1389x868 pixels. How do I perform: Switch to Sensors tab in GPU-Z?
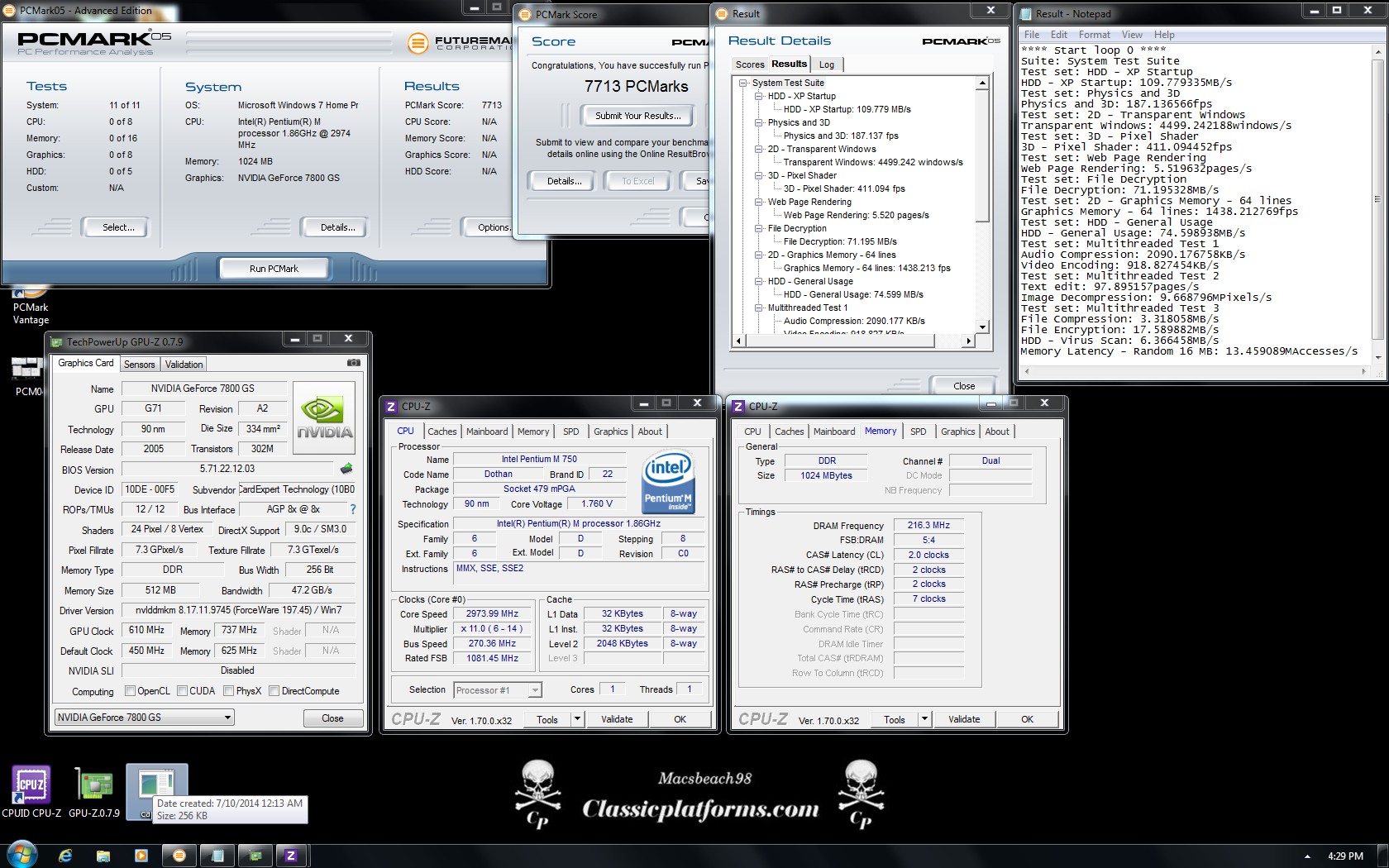139,365
